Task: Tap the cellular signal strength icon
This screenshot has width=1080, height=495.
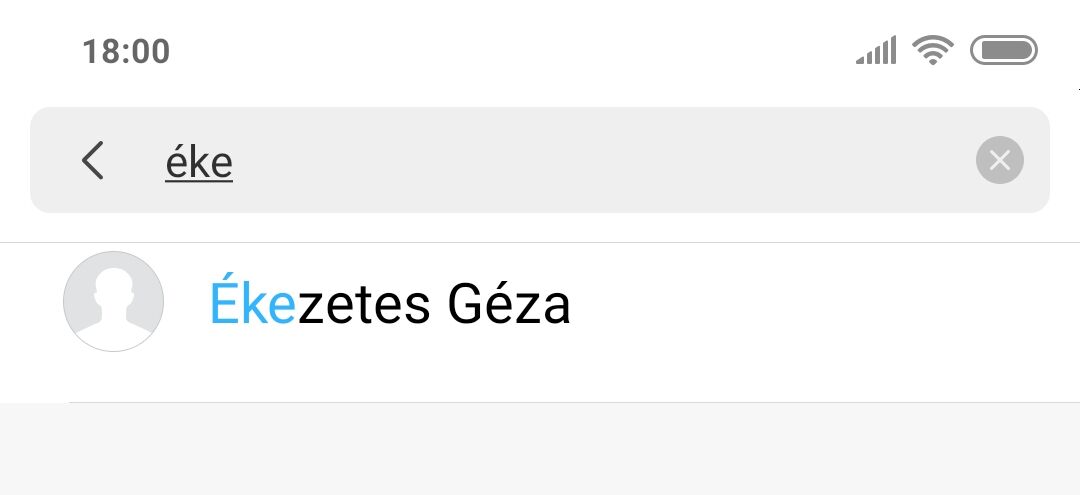Action: click(x=876, y=50)
